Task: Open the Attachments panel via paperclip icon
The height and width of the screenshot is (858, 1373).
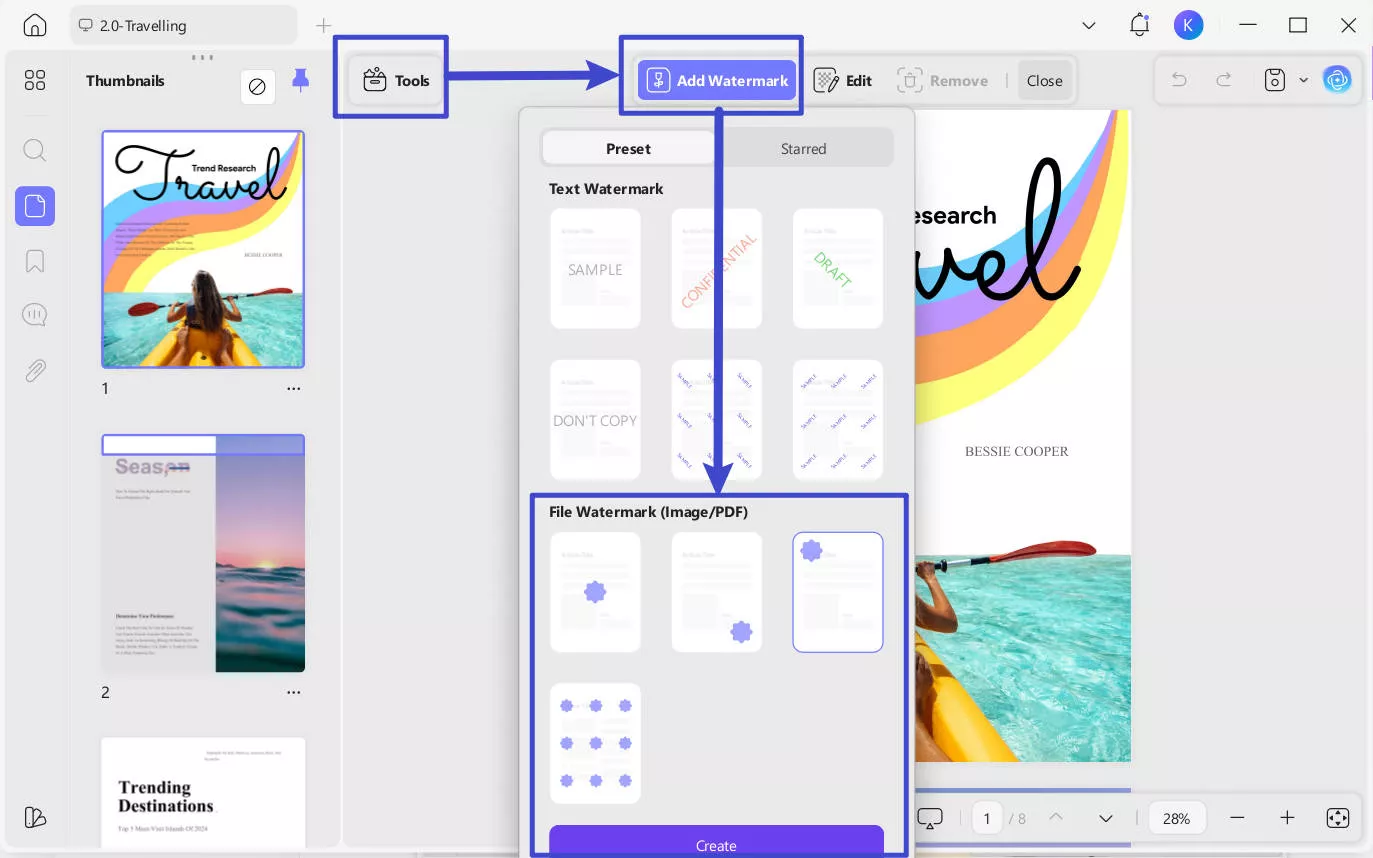Action: click(x=34, y=370)
